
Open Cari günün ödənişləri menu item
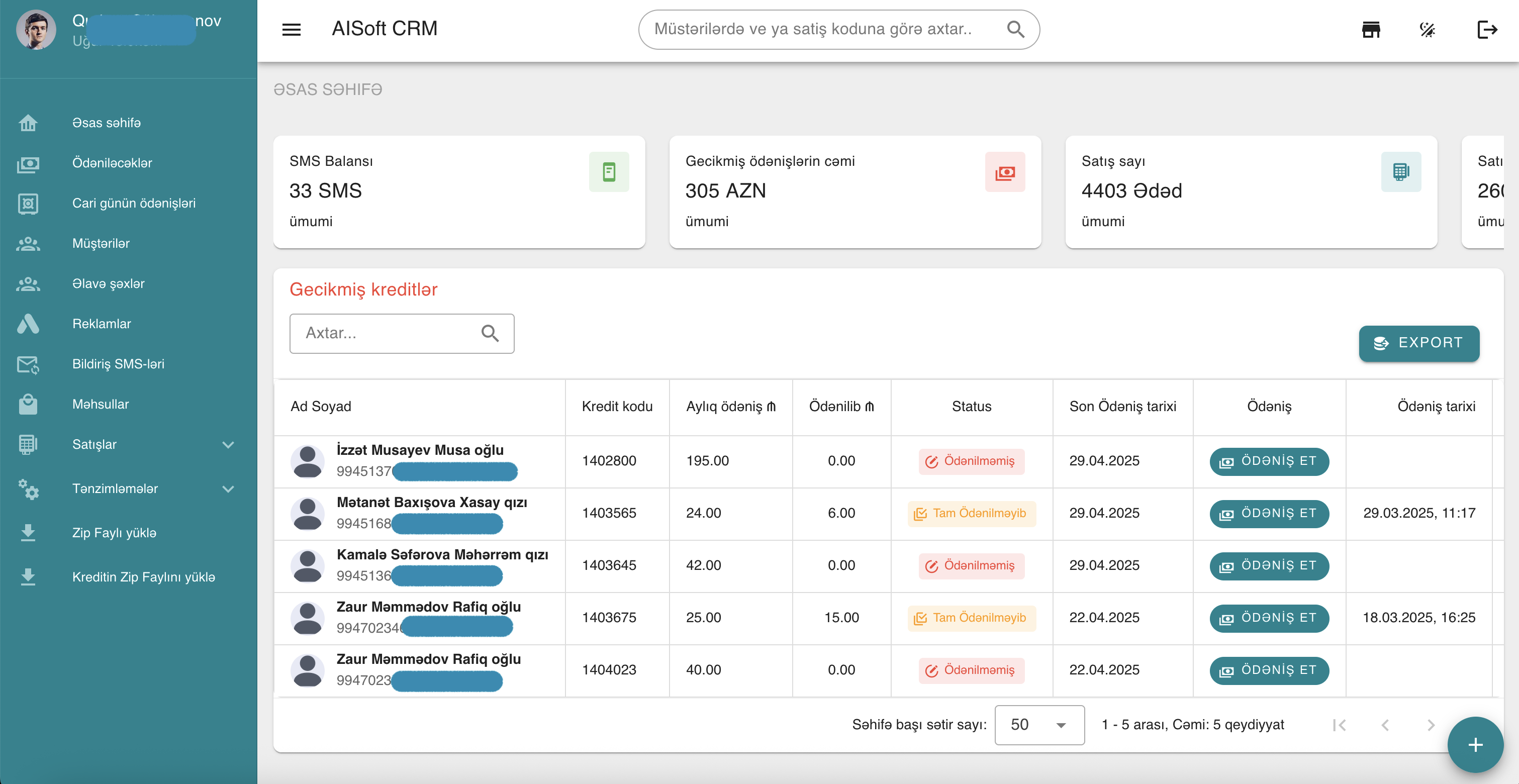tap(129, 204)
